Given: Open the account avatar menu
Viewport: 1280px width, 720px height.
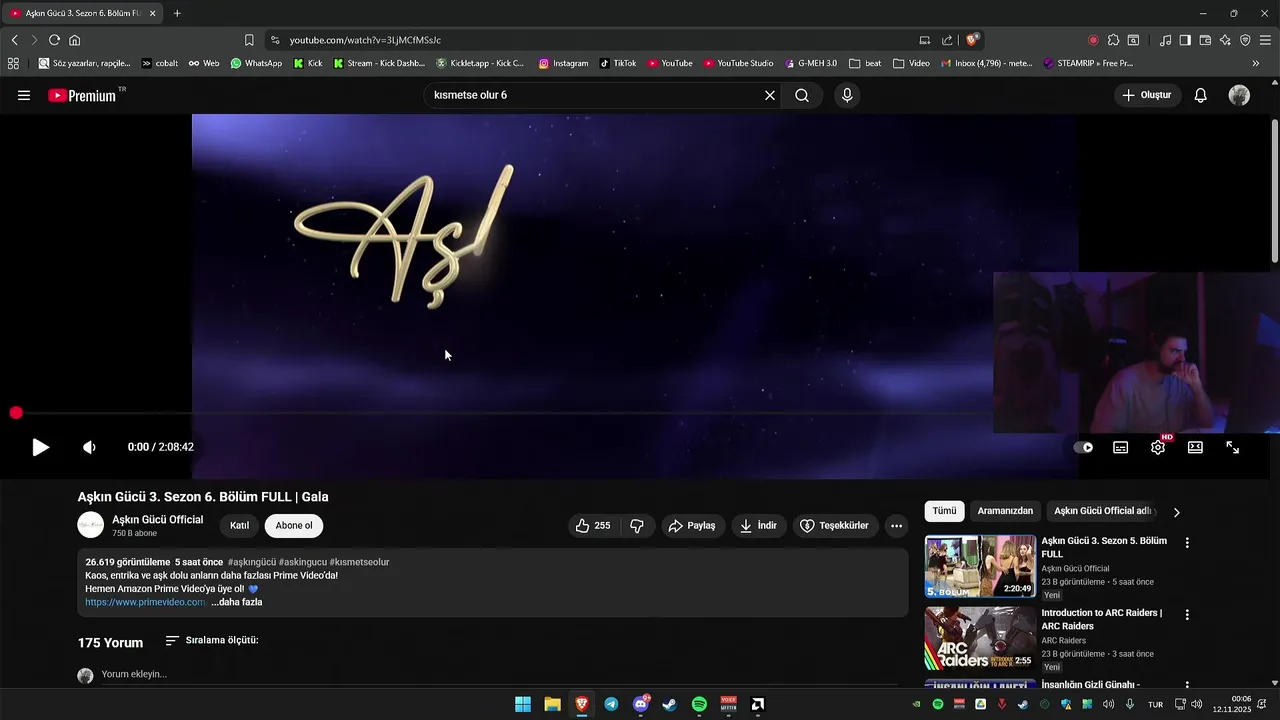Looking at the screenshot, I should coord(1239,95).
